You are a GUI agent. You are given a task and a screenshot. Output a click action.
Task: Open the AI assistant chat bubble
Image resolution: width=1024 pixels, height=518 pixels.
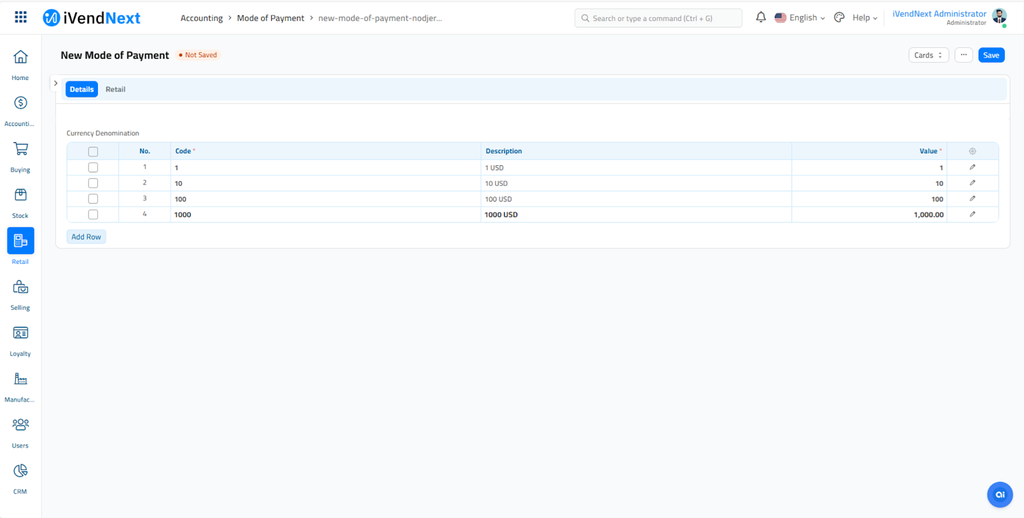(999, 494)
